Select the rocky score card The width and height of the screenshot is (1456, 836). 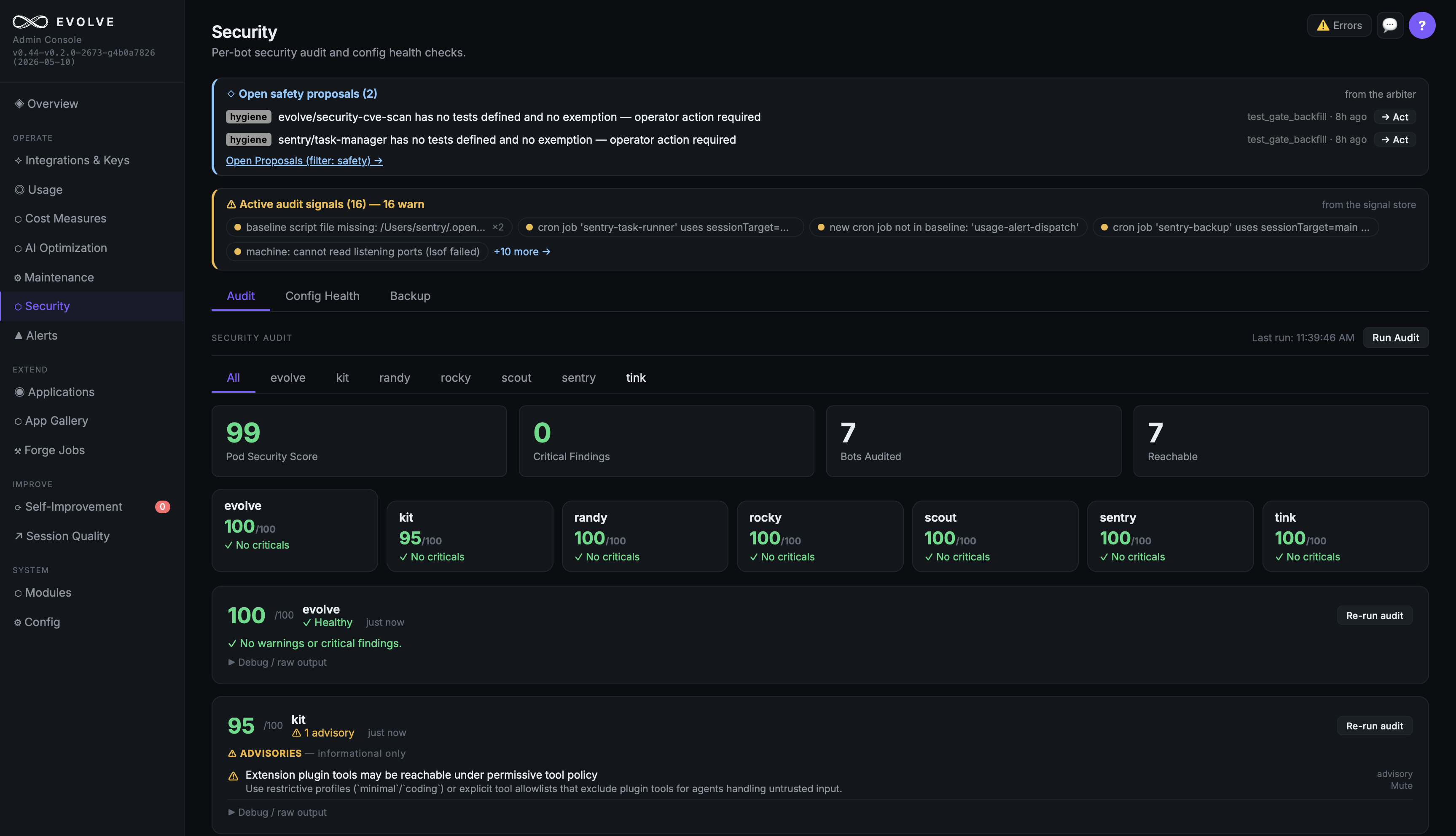tap(820, 536)
